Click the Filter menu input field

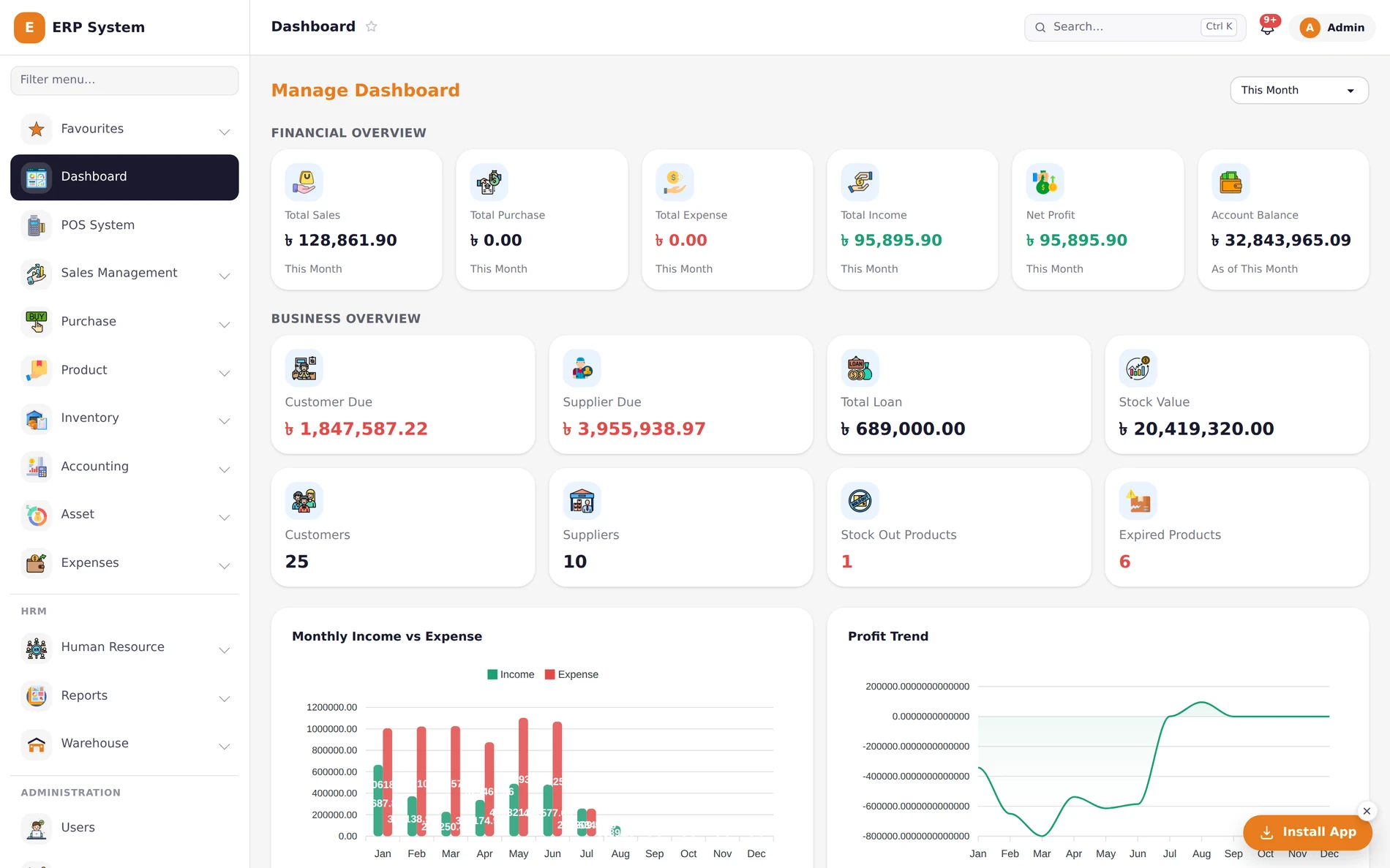pos(124,80)
